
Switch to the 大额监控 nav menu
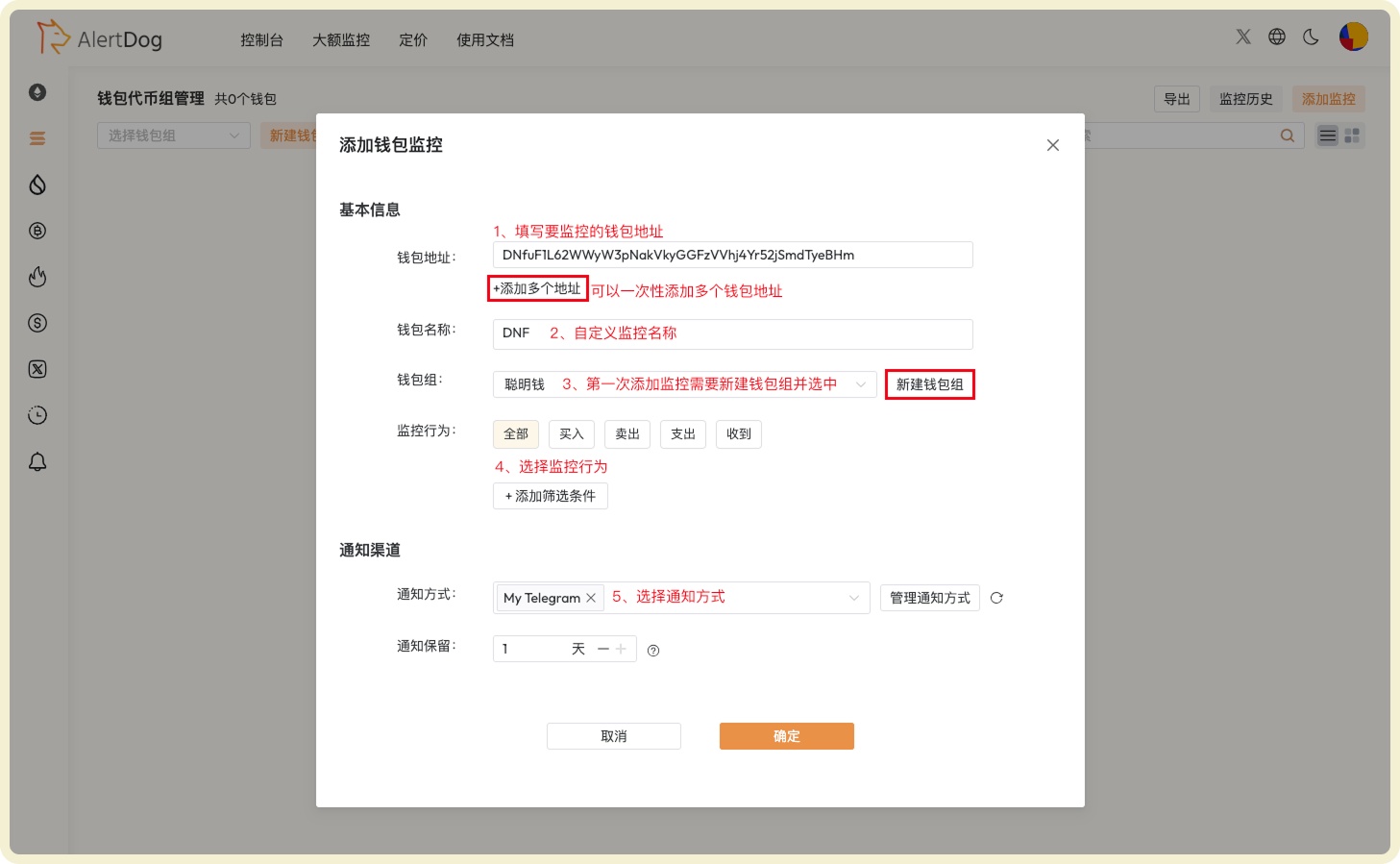(x=341, y=39)
